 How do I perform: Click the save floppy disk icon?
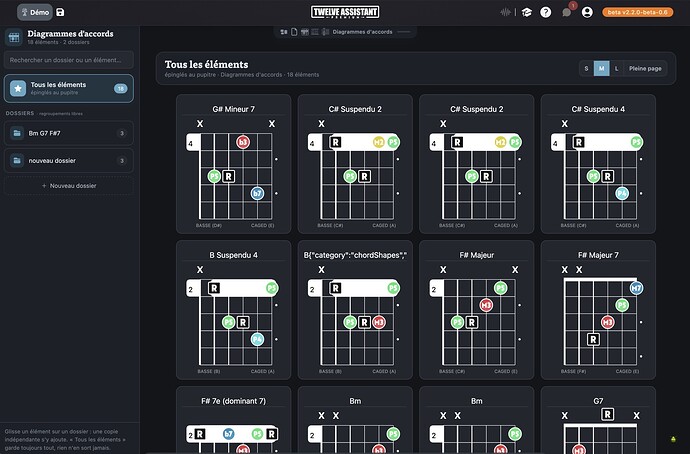tap(60, 12)
